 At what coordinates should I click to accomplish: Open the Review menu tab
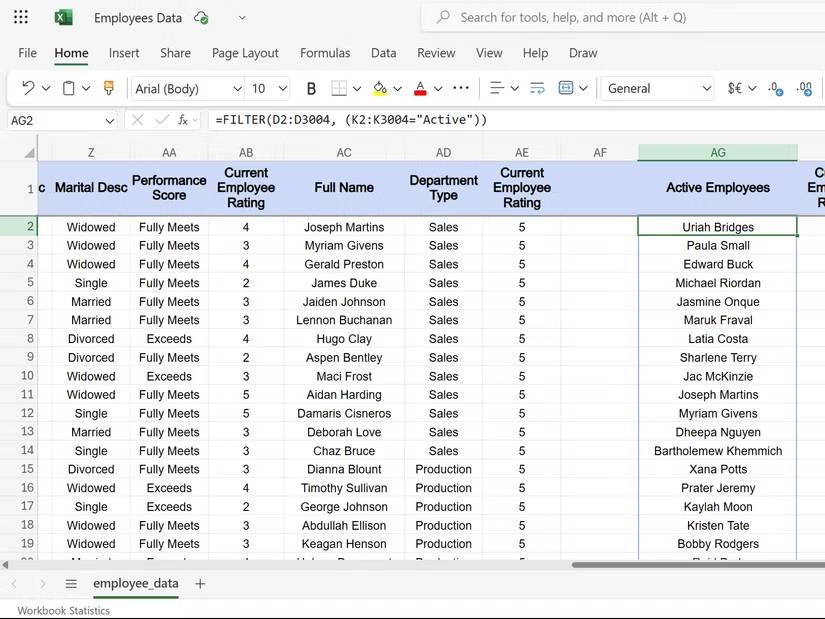tap(436, 53)
